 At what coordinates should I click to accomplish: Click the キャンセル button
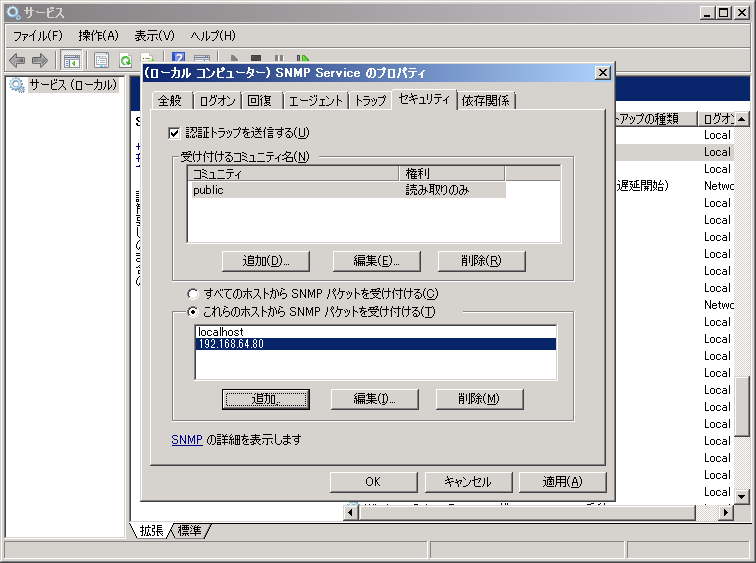[468, 482]
